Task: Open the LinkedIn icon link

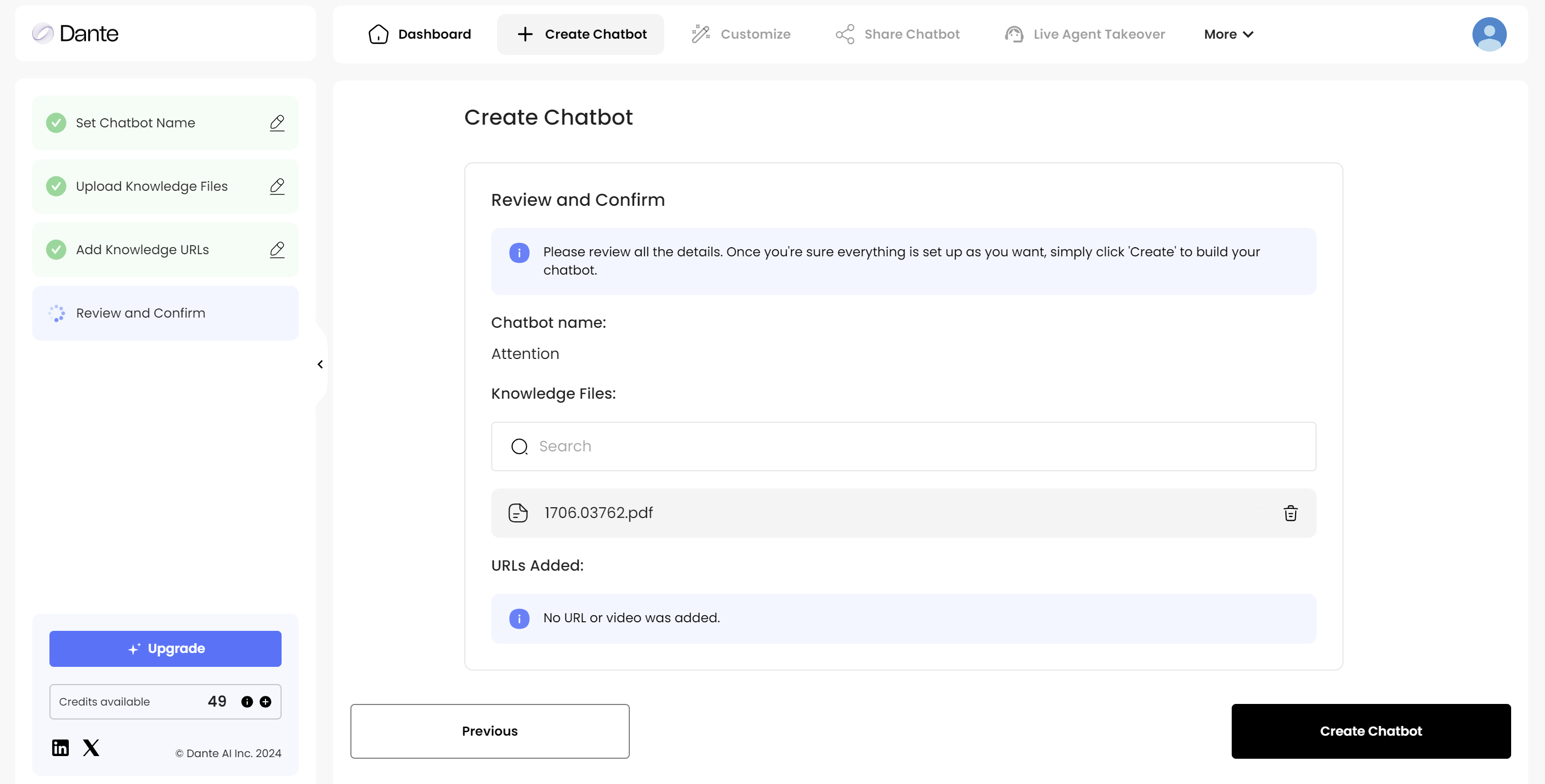Action: coord(60,747)
